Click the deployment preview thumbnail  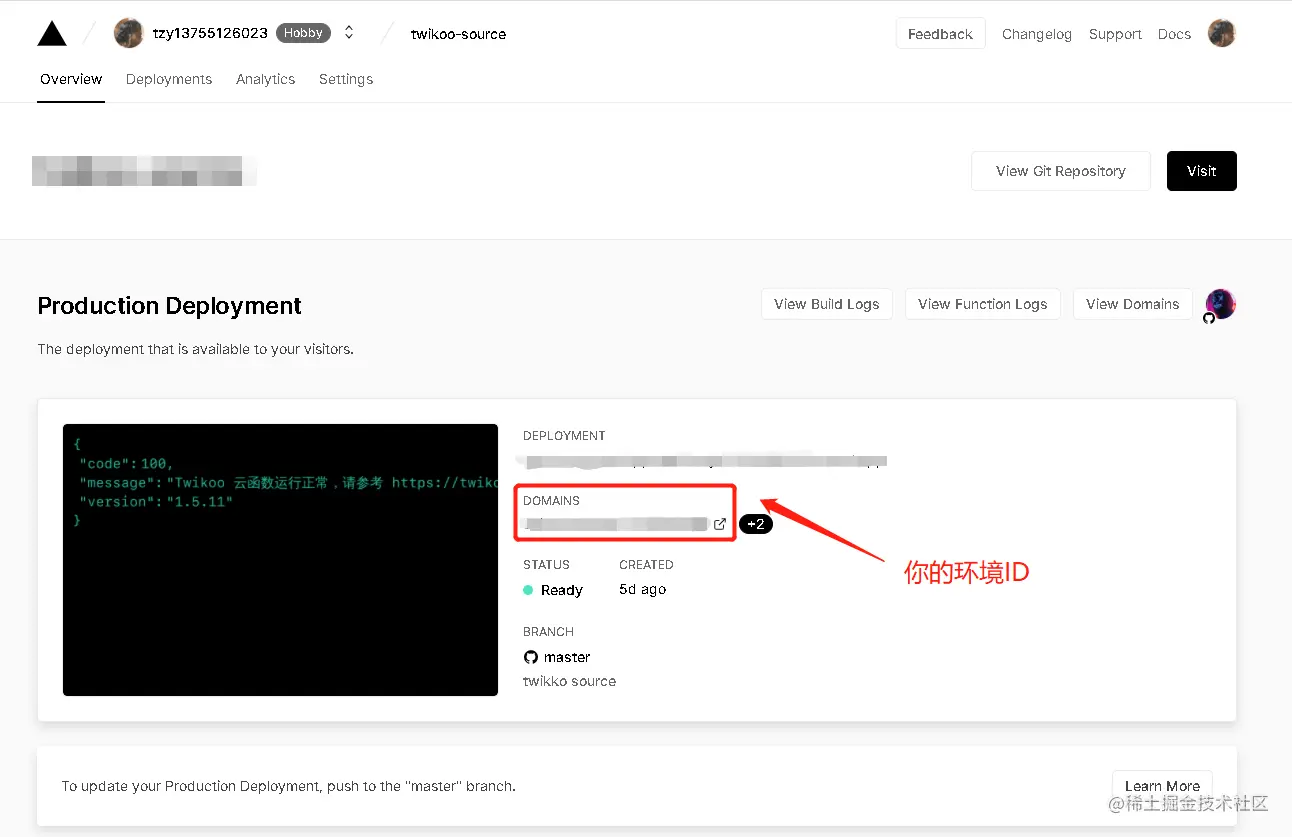point(280,560)
